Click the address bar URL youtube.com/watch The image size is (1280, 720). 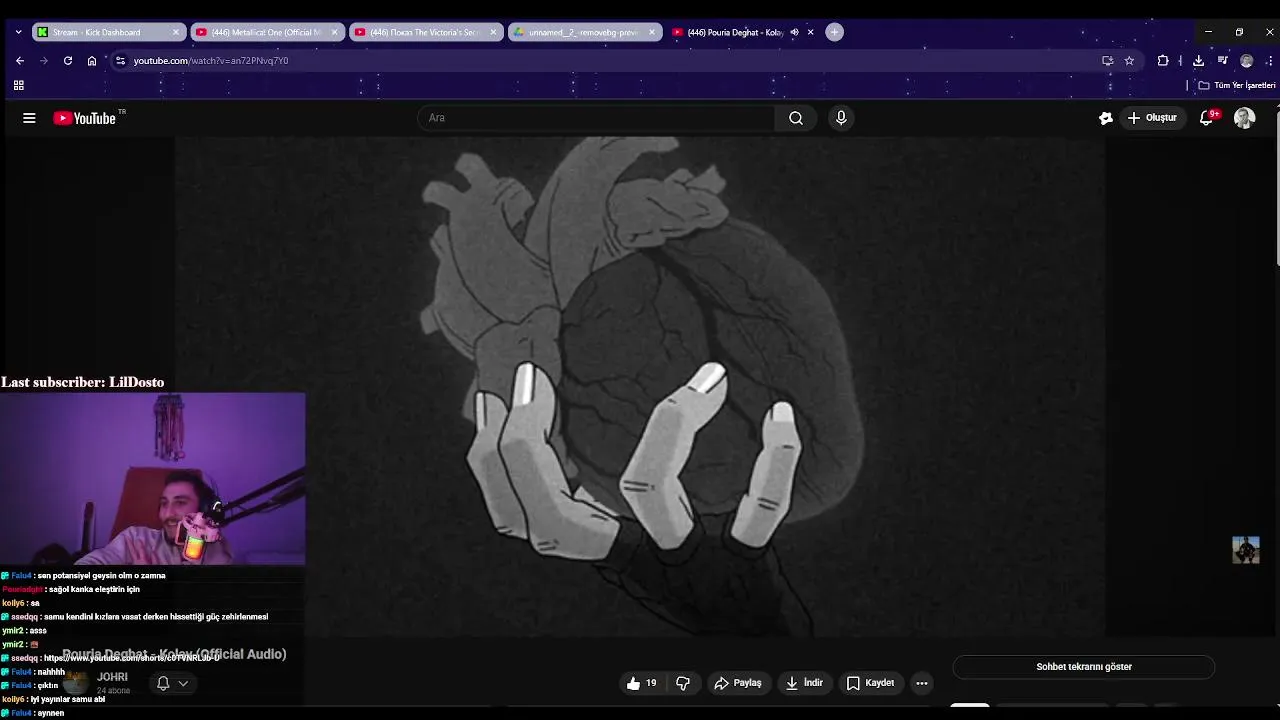211,60
